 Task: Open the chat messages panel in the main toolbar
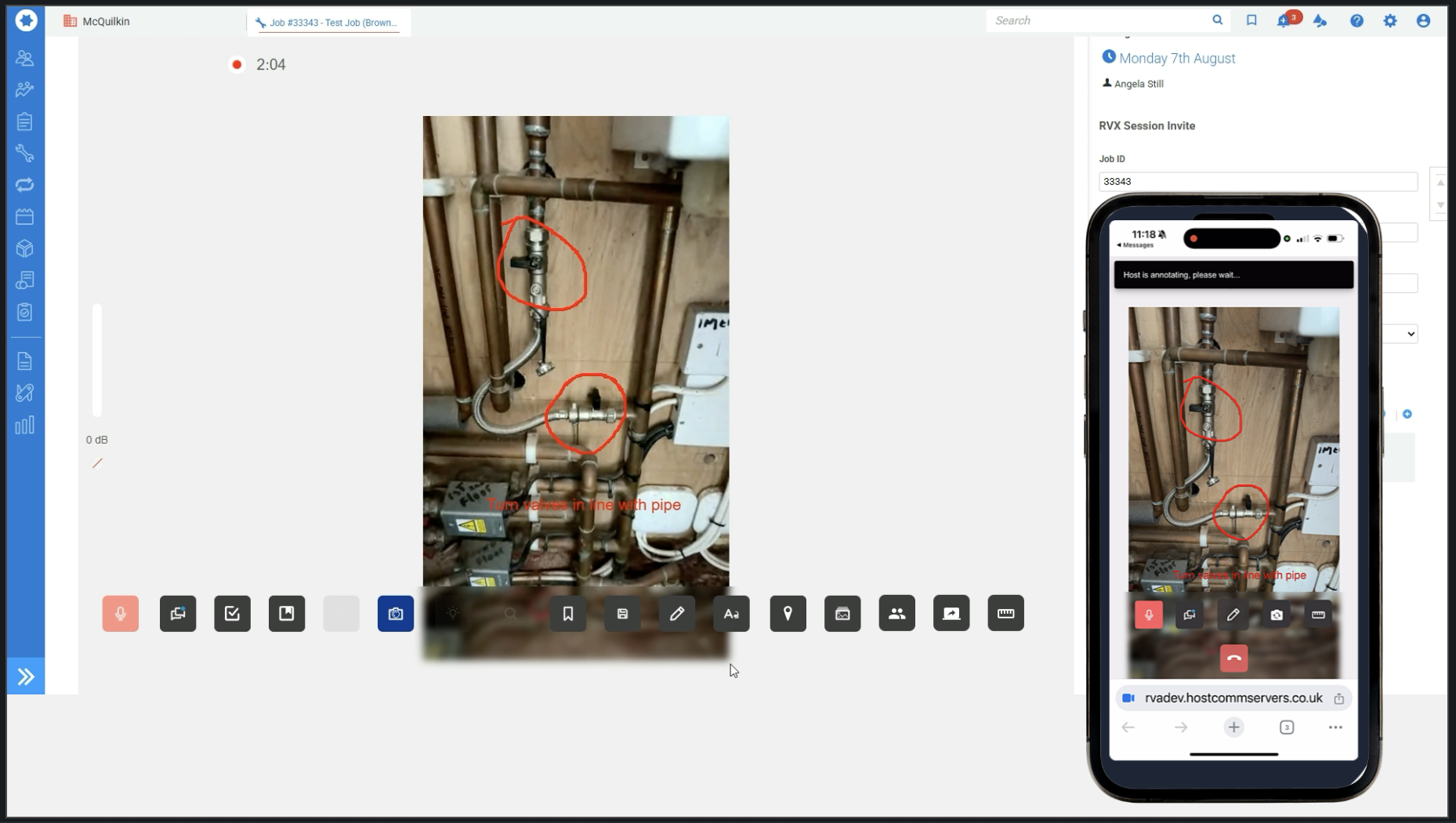pyautogui.click(x=178, y=614)
